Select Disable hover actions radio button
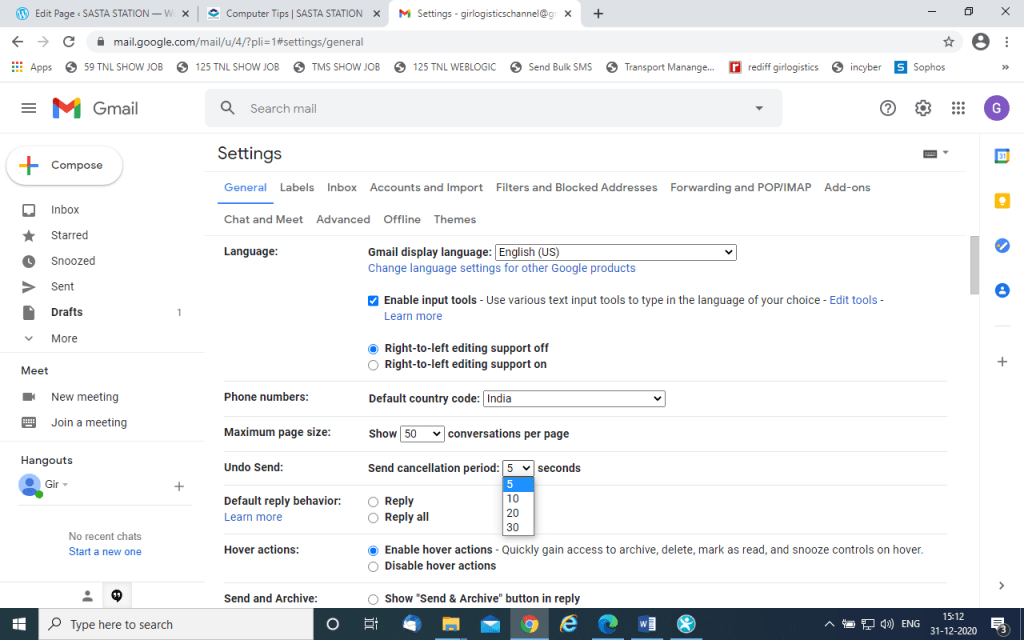This screenshot has height=640, width=1024. (x=374, y=566)
